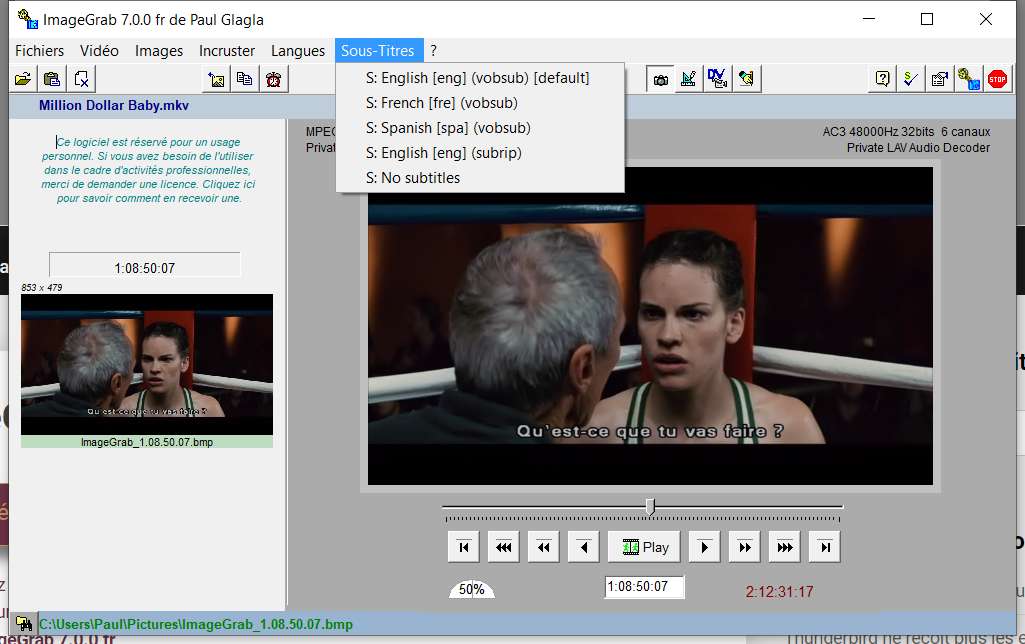This screenshot has height=644, width=1025.
Task: Select English [eng] (subrip) subtitle track
Action: tap(443, 153)
